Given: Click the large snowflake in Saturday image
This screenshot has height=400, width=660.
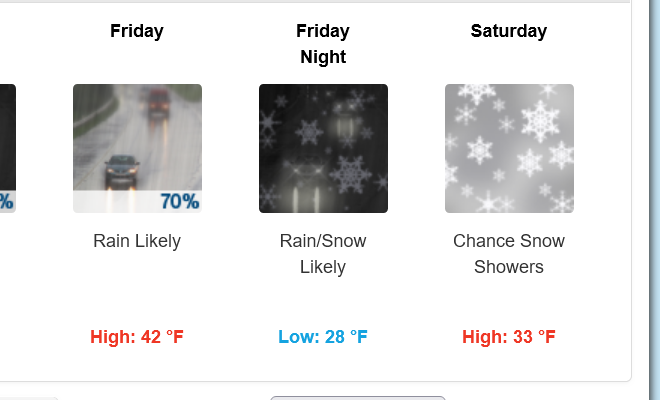Looking at the screenshot, I should 540,121.
